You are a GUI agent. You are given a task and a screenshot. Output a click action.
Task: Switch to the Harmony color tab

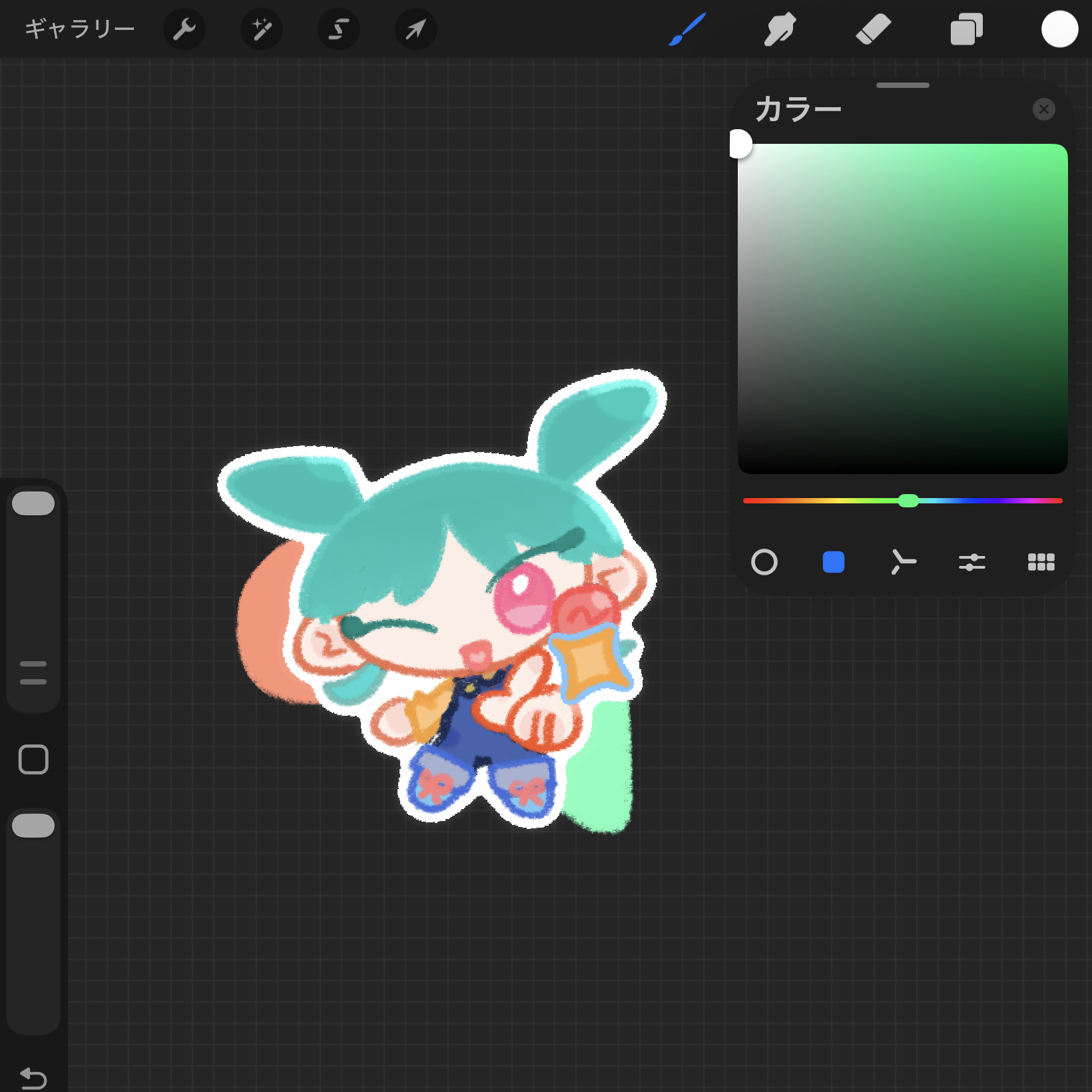click(903, 562)
